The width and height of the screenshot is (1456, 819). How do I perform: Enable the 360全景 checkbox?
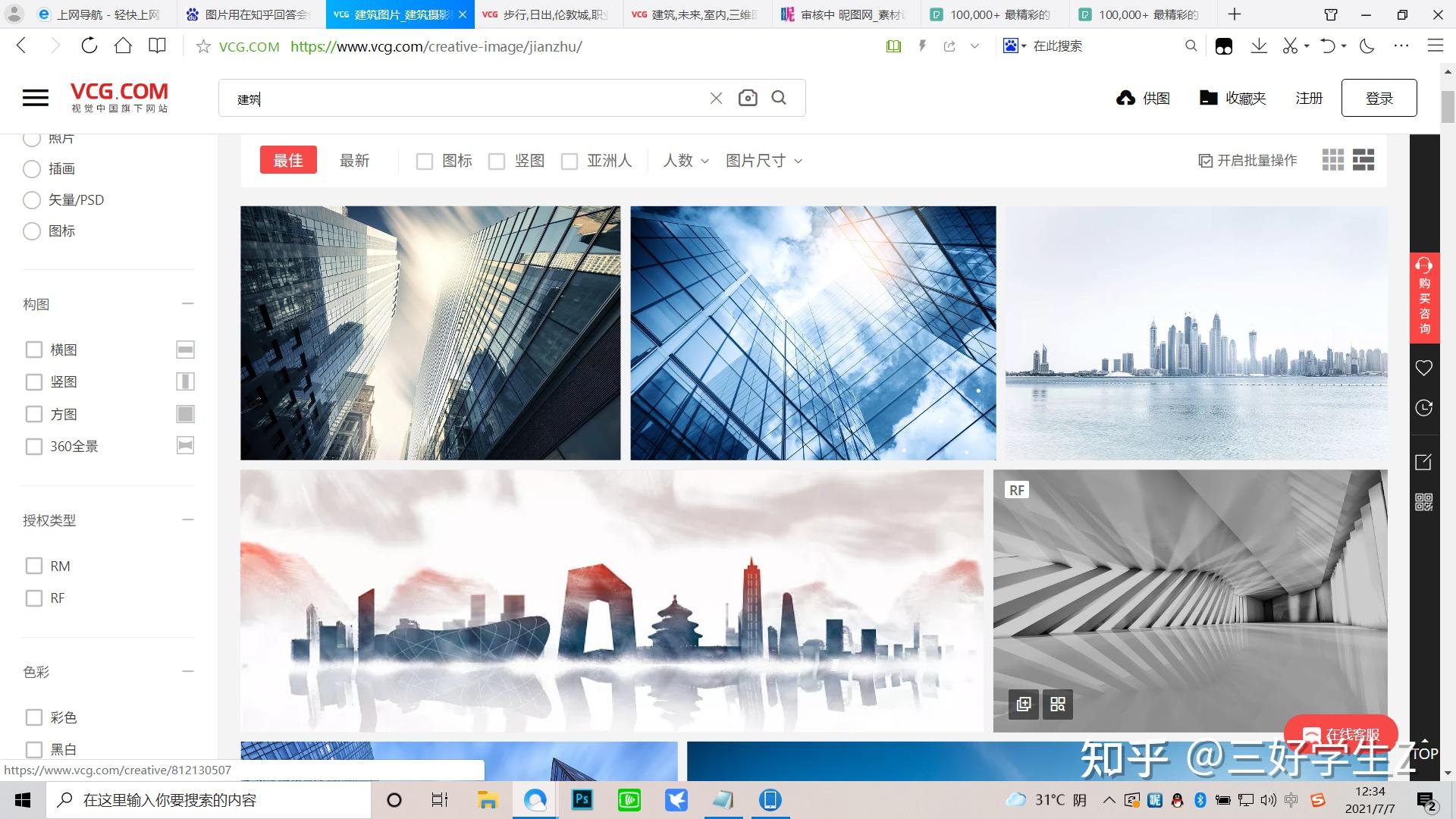pyautogui.click(x=34, y=447)
